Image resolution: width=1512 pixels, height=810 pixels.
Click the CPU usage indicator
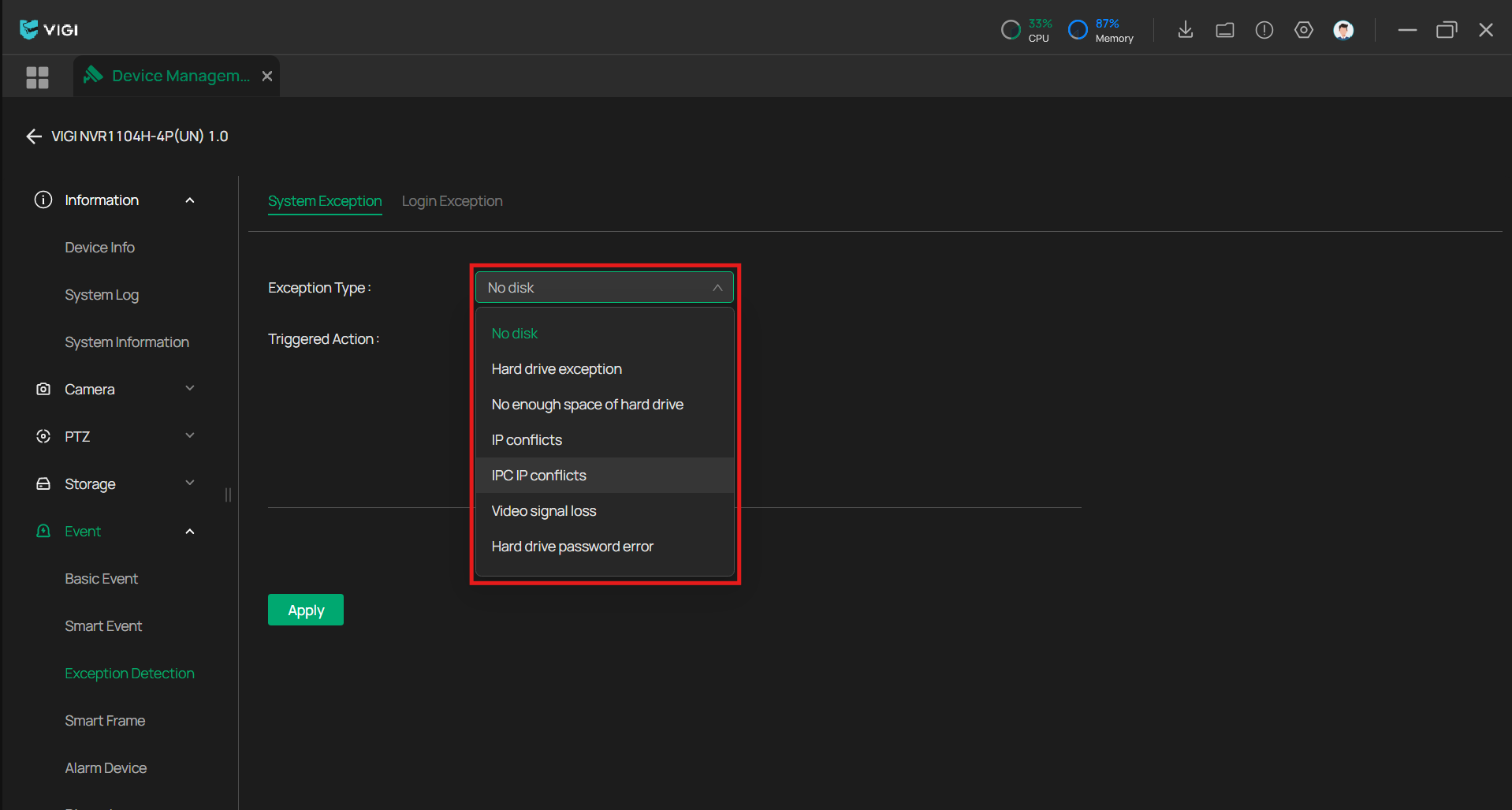click(x=1026, y=30)
